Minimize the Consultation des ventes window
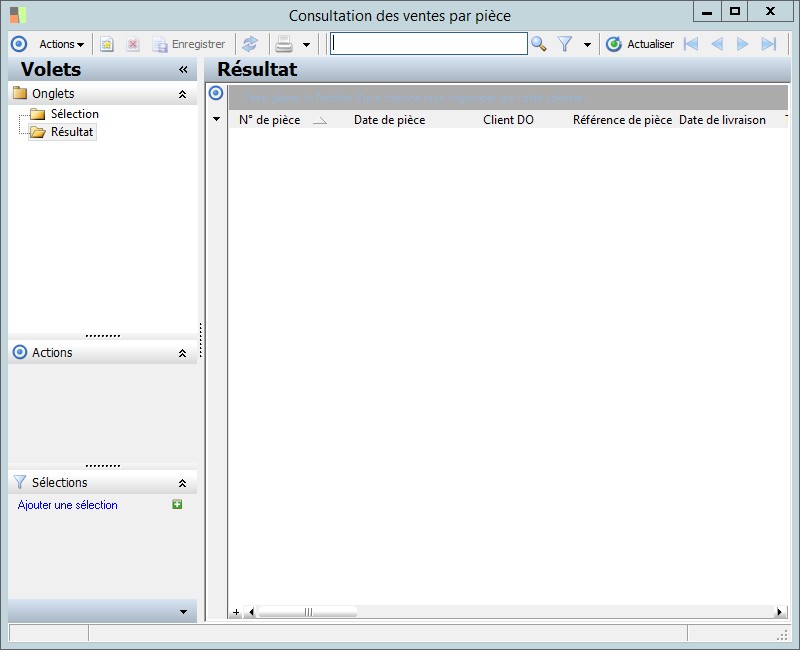 point(707,11)
